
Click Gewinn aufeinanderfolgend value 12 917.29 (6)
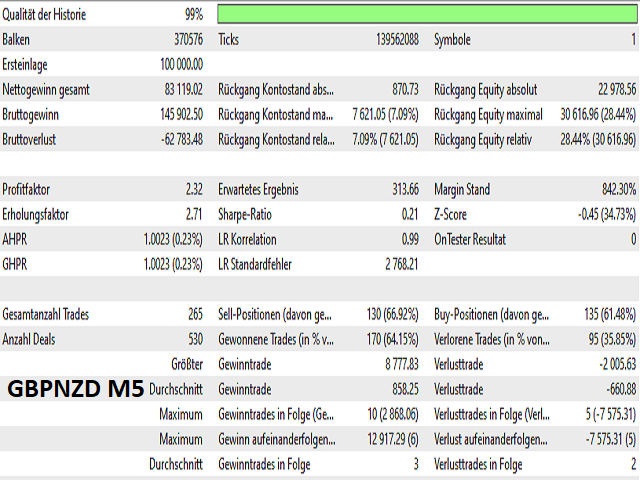pyautogui.click(x=393, y=439)
